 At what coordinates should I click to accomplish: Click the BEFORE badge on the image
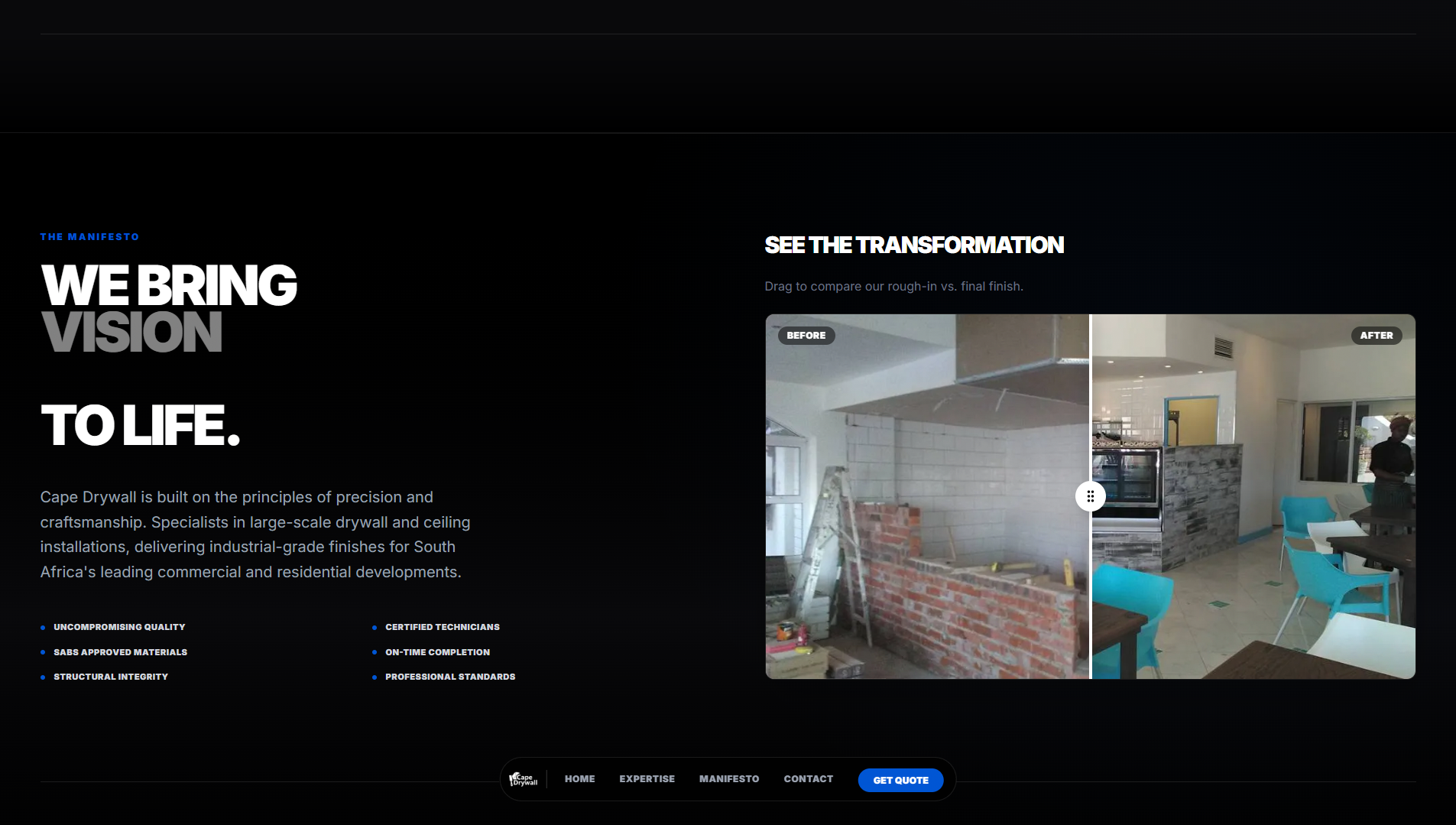click(x=806, y=336)
